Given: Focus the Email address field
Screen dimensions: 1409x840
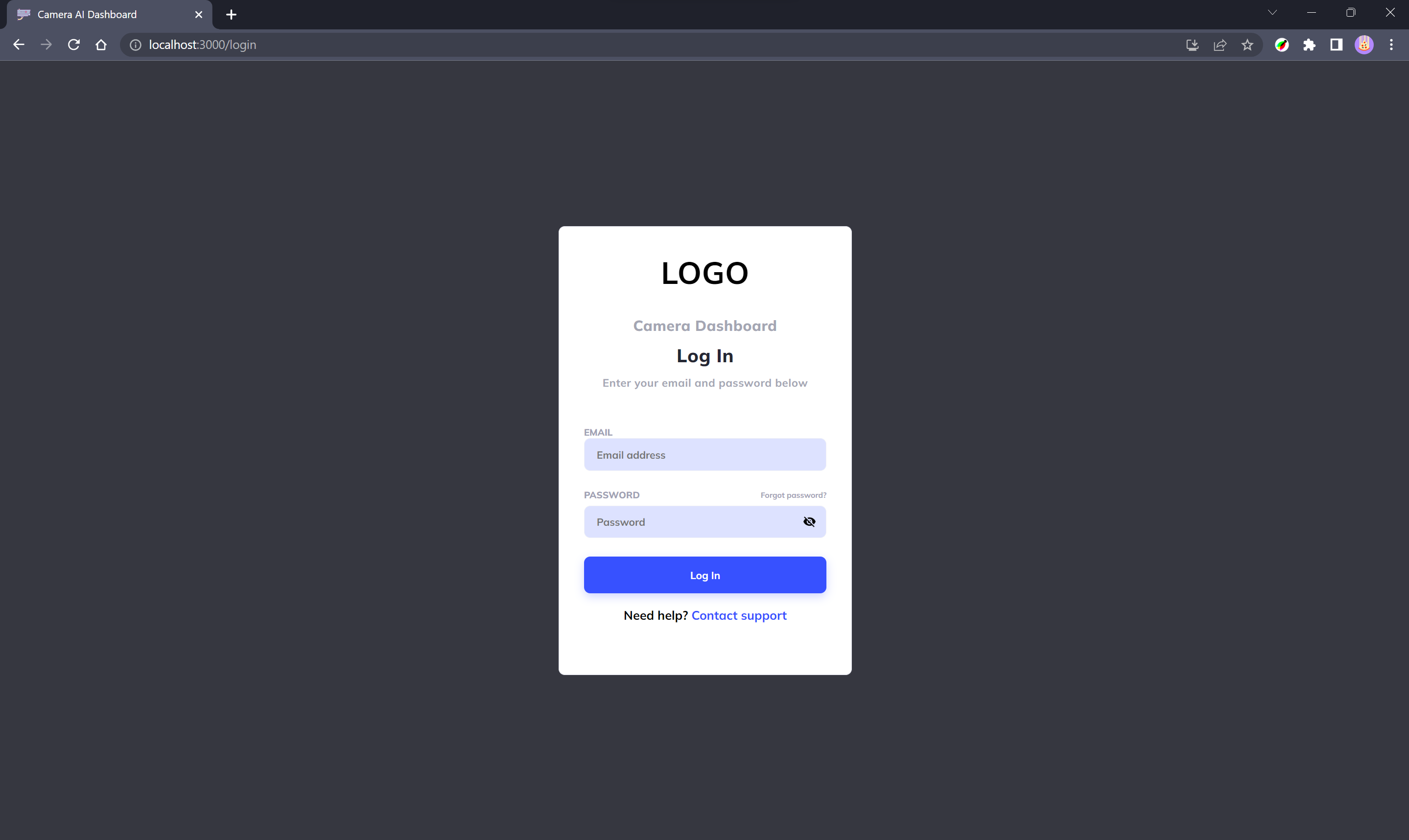Looking at the screenshot, I should coord(705,455).
